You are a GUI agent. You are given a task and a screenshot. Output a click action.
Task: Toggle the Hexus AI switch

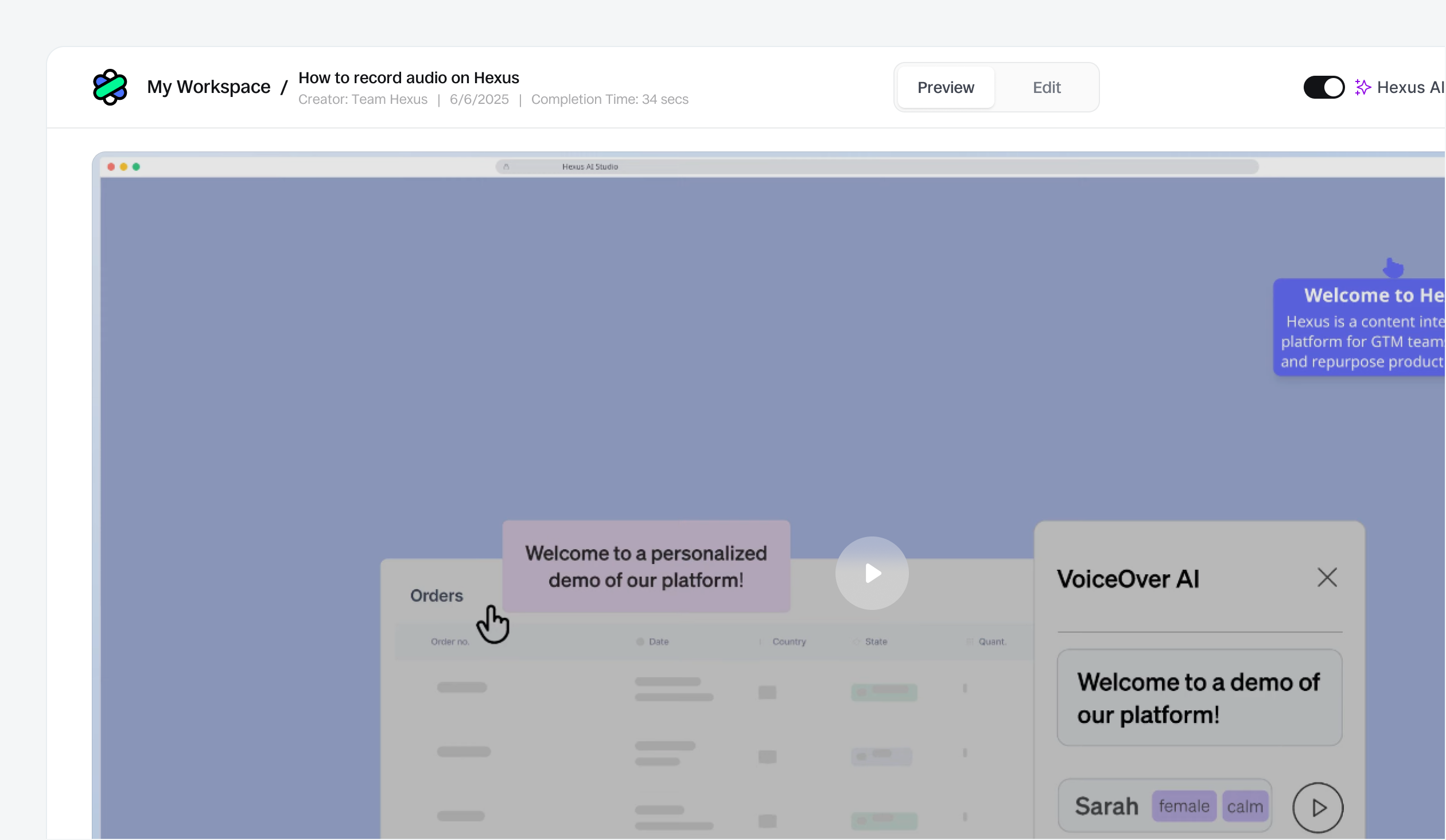click(1324, 87)
